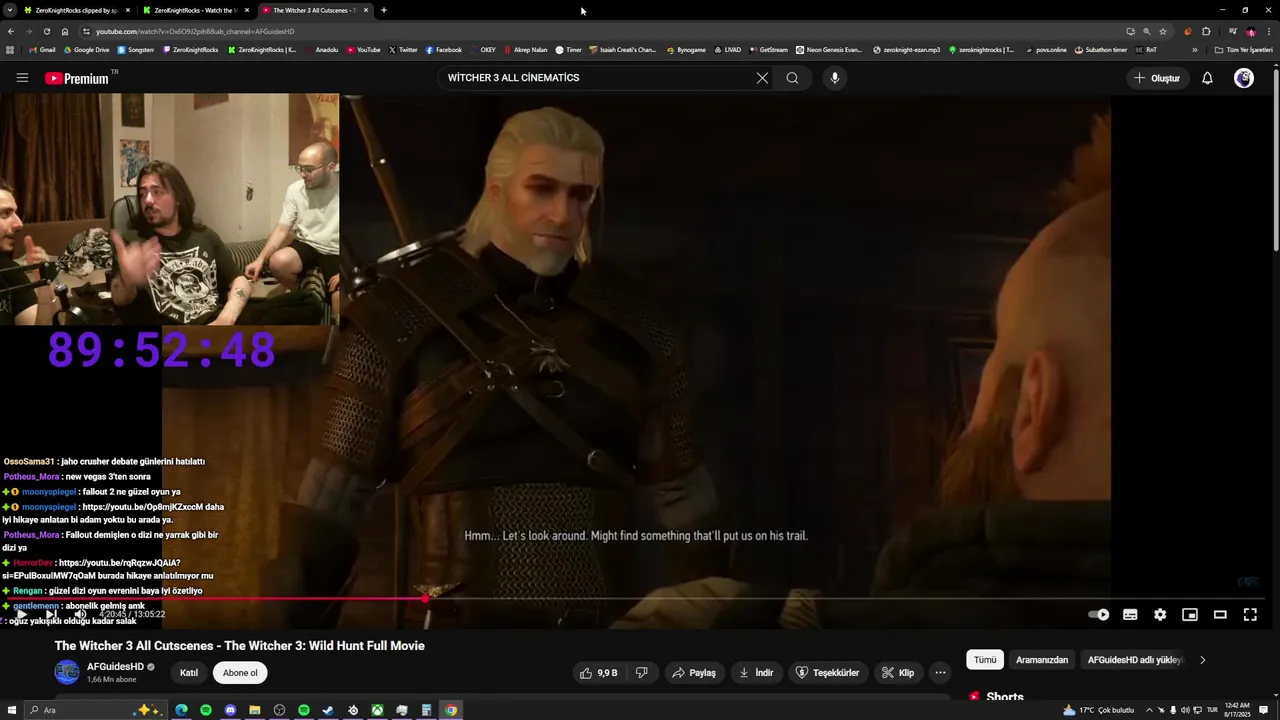Switch to the miniplayer
Screen dimensions: 1280x720
pyautogui.click(x=1190, y=615)
